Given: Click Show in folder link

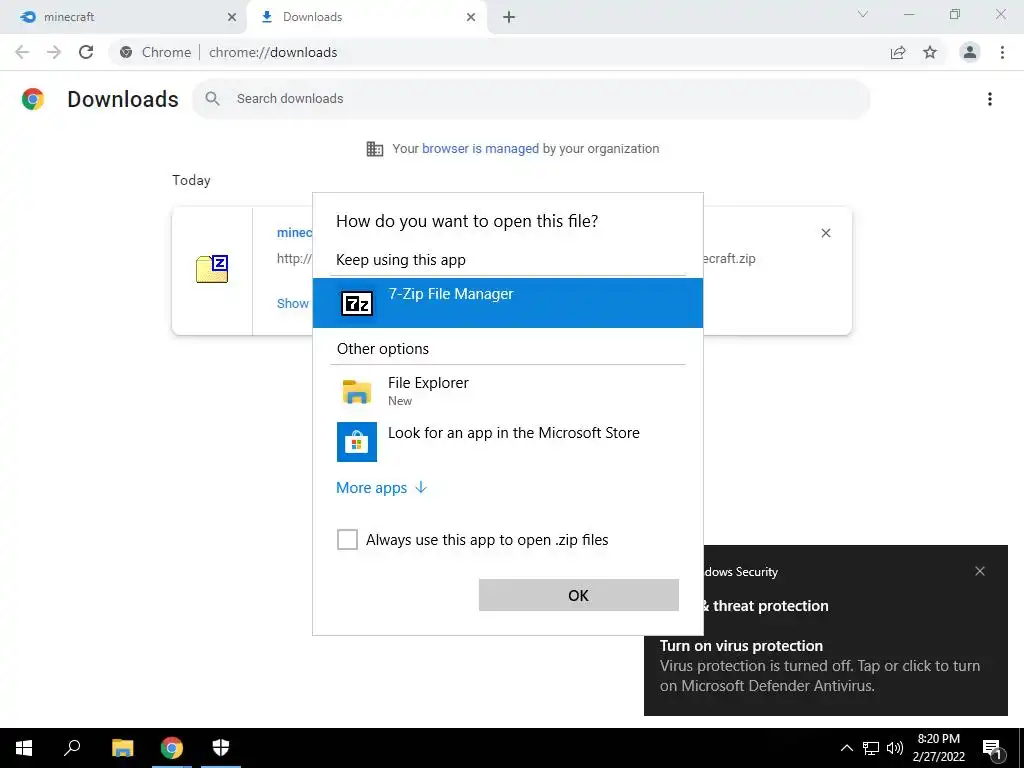Looking at the screenshot, I should [x=293, y=303].
